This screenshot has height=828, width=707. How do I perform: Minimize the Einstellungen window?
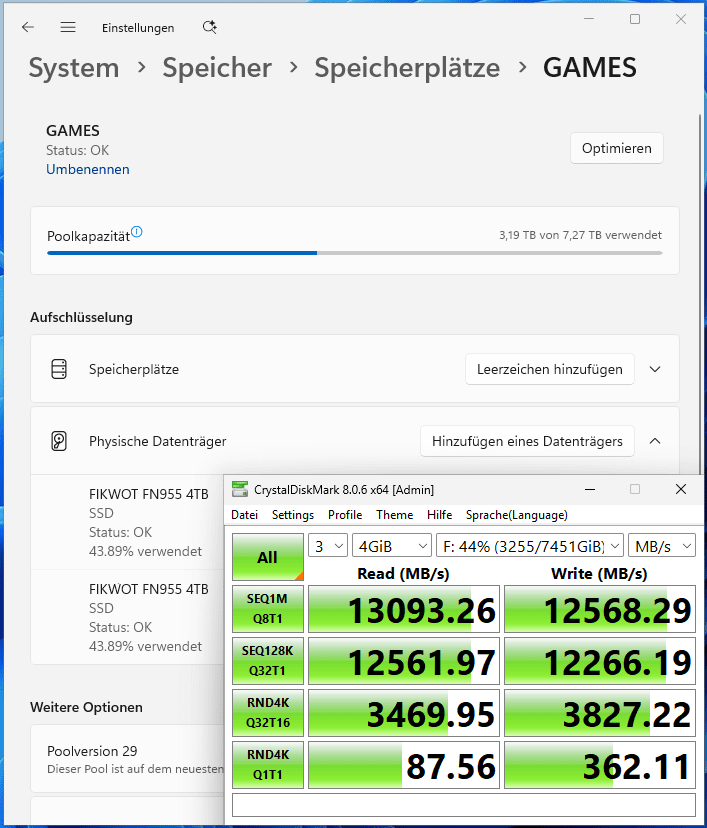589,19
